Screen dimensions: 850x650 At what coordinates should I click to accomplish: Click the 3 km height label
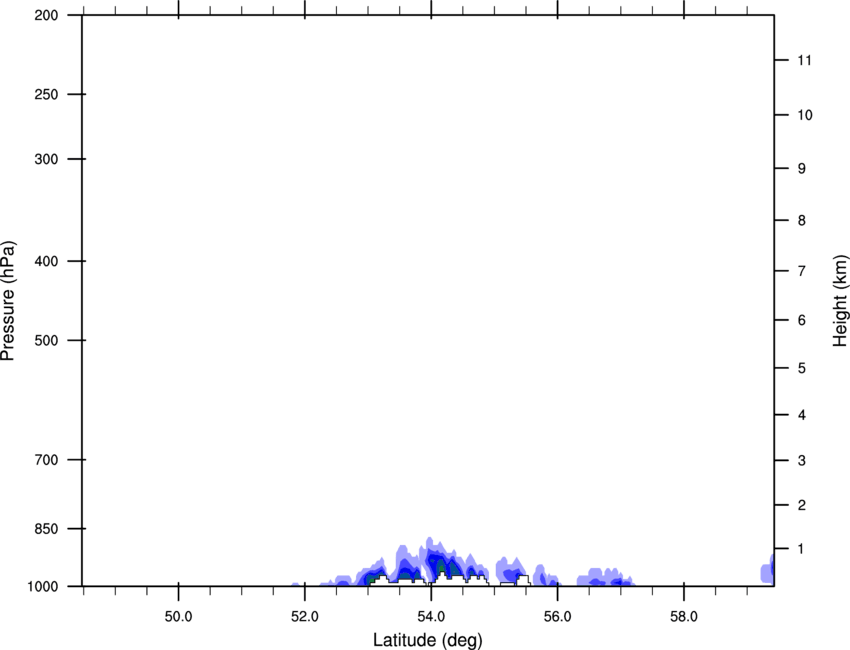802,460
